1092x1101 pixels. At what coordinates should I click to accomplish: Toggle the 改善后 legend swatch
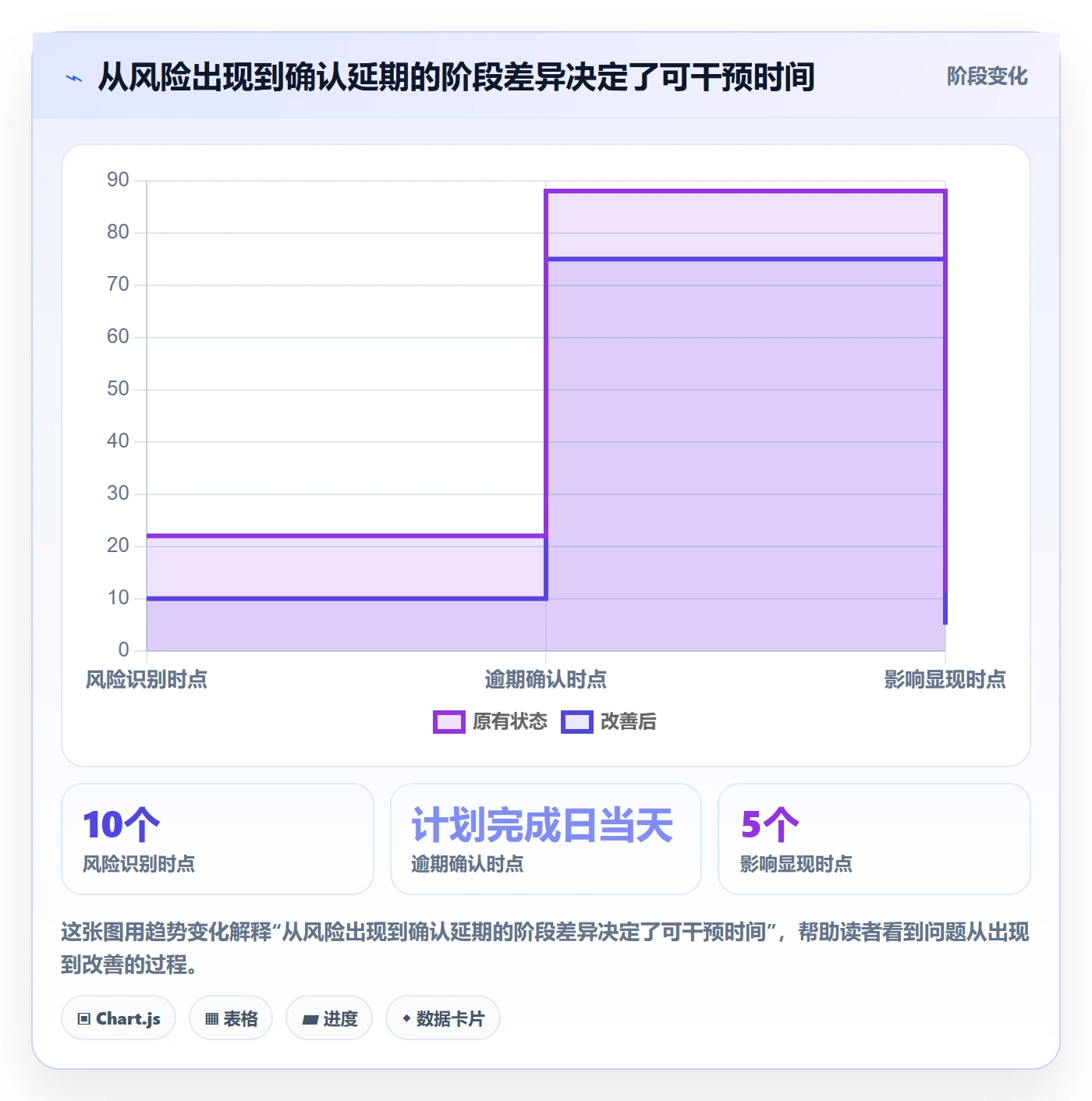pos(577,722)
